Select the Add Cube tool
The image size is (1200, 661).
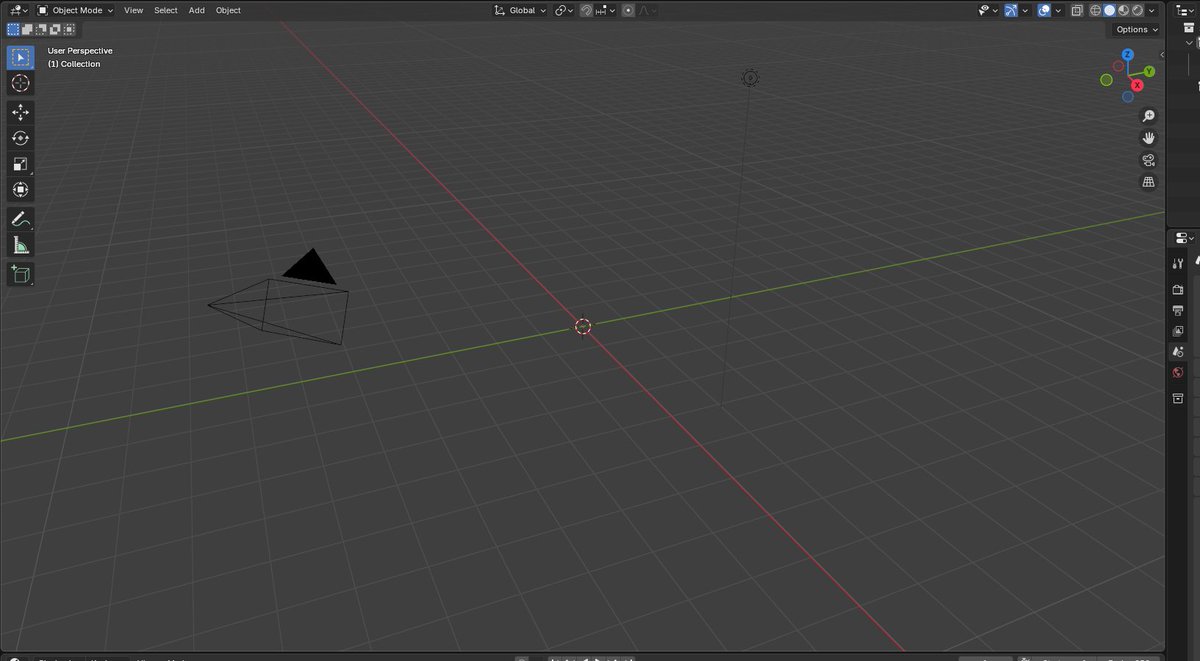(20, 274)
